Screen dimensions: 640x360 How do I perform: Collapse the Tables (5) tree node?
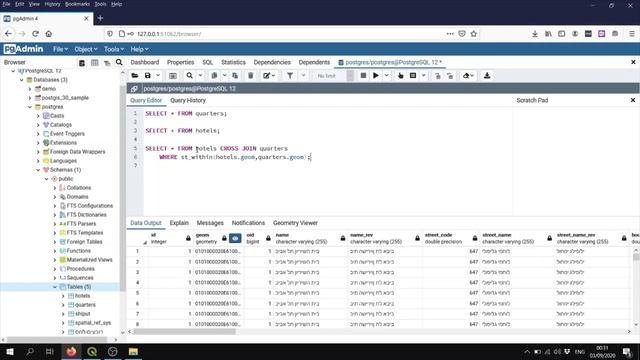(x=55, y=287)
